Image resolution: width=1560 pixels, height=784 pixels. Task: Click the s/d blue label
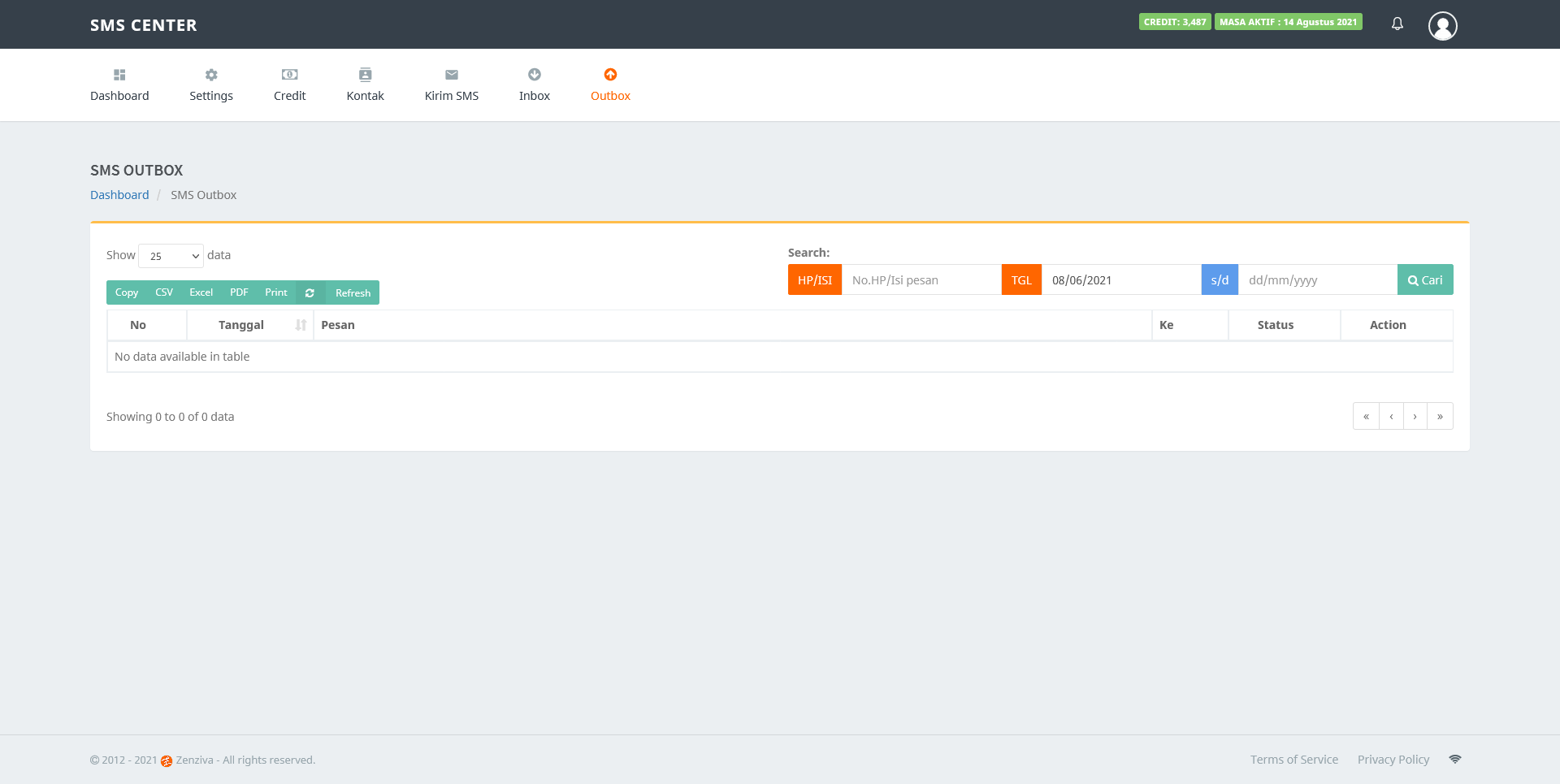point(1220,279)
